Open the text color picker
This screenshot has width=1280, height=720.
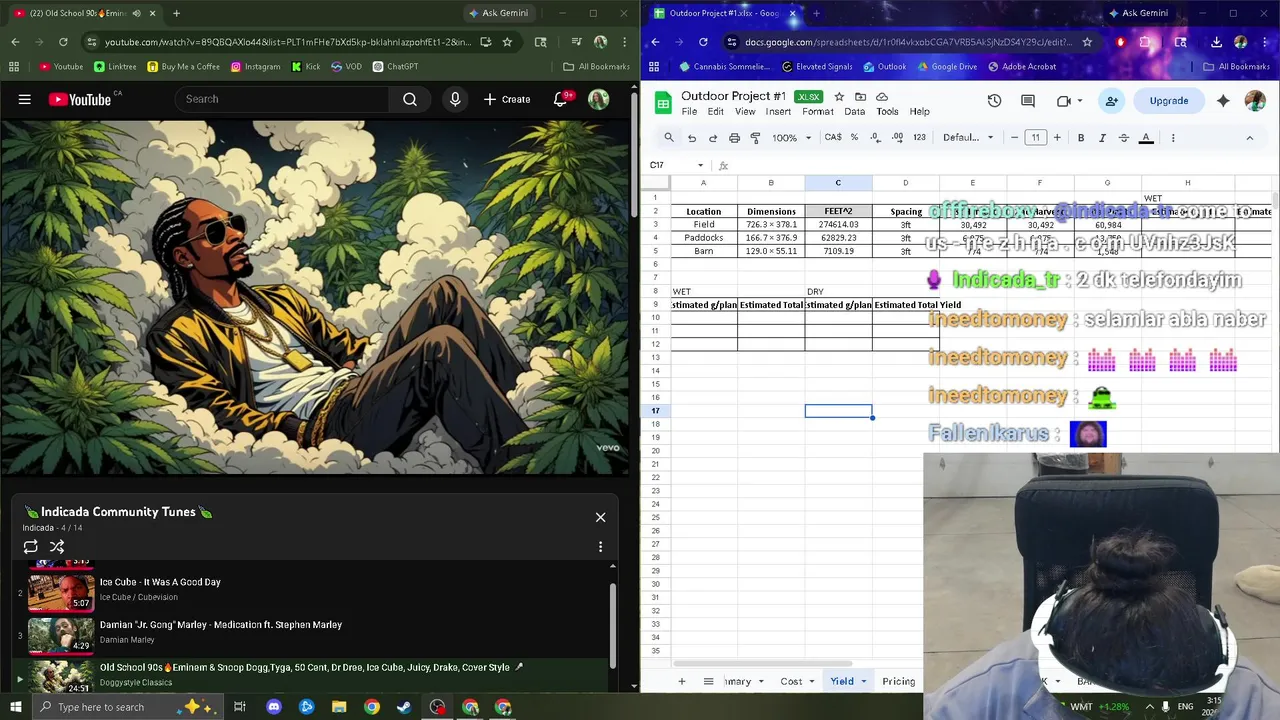pos(1146,138)
